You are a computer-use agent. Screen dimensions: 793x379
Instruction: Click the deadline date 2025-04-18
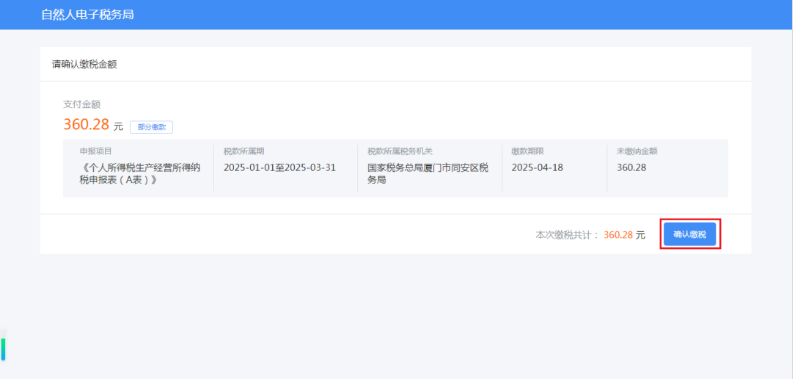537,167
